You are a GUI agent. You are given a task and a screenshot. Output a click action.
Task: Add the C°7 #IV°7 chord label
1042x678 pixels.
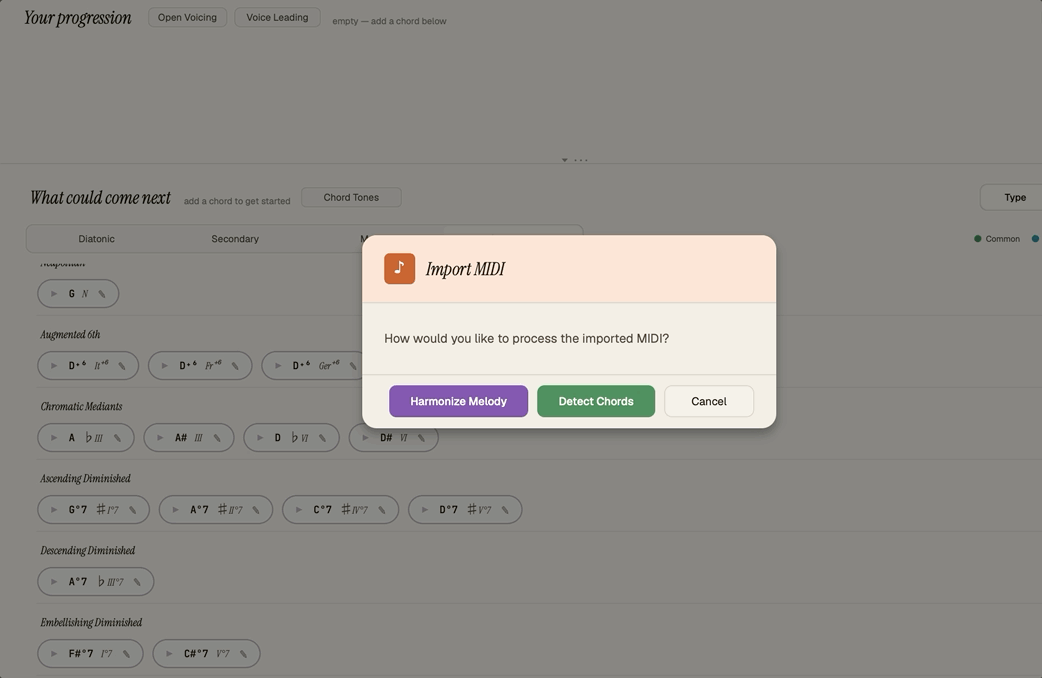pyautogui.click(x=340, y=510)
